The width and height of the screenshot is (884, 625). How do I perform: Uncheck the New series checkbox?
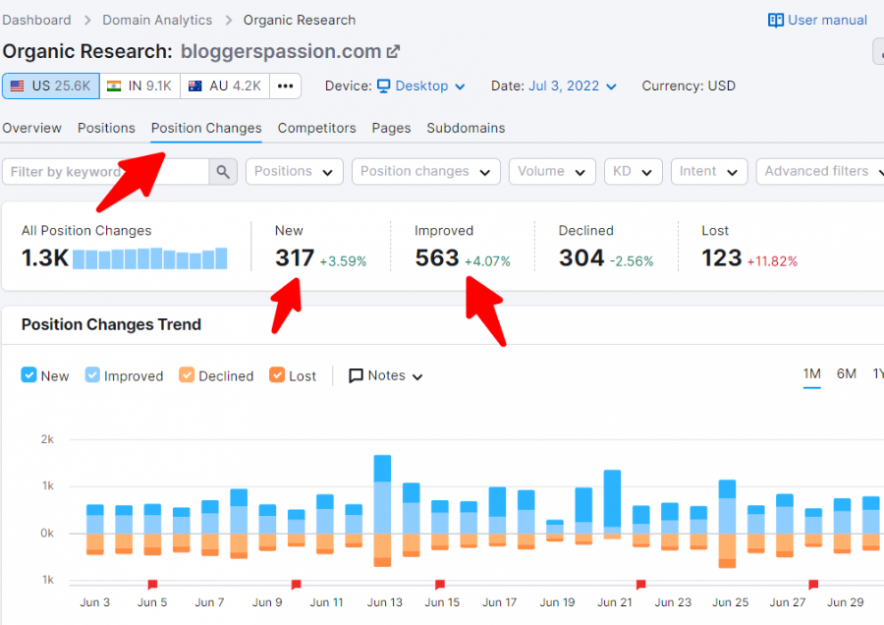(29, 375)
